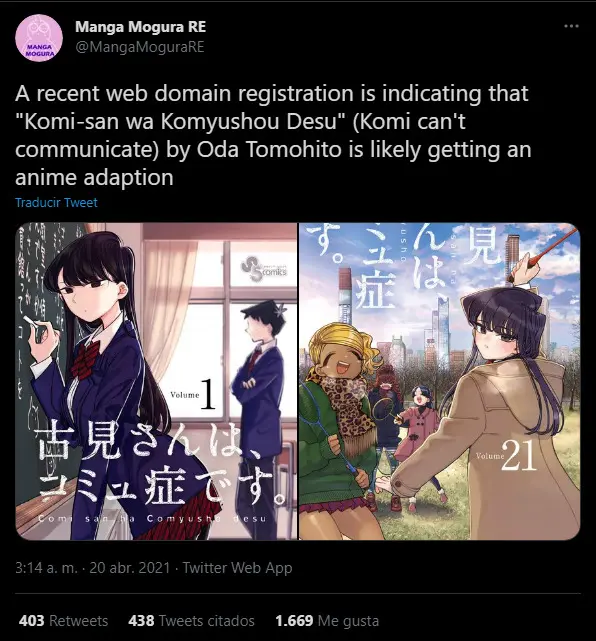Click the large Japanese title on the Volume 1 cover
Screen dimensions: 596x641
click(x=161, y=464)
